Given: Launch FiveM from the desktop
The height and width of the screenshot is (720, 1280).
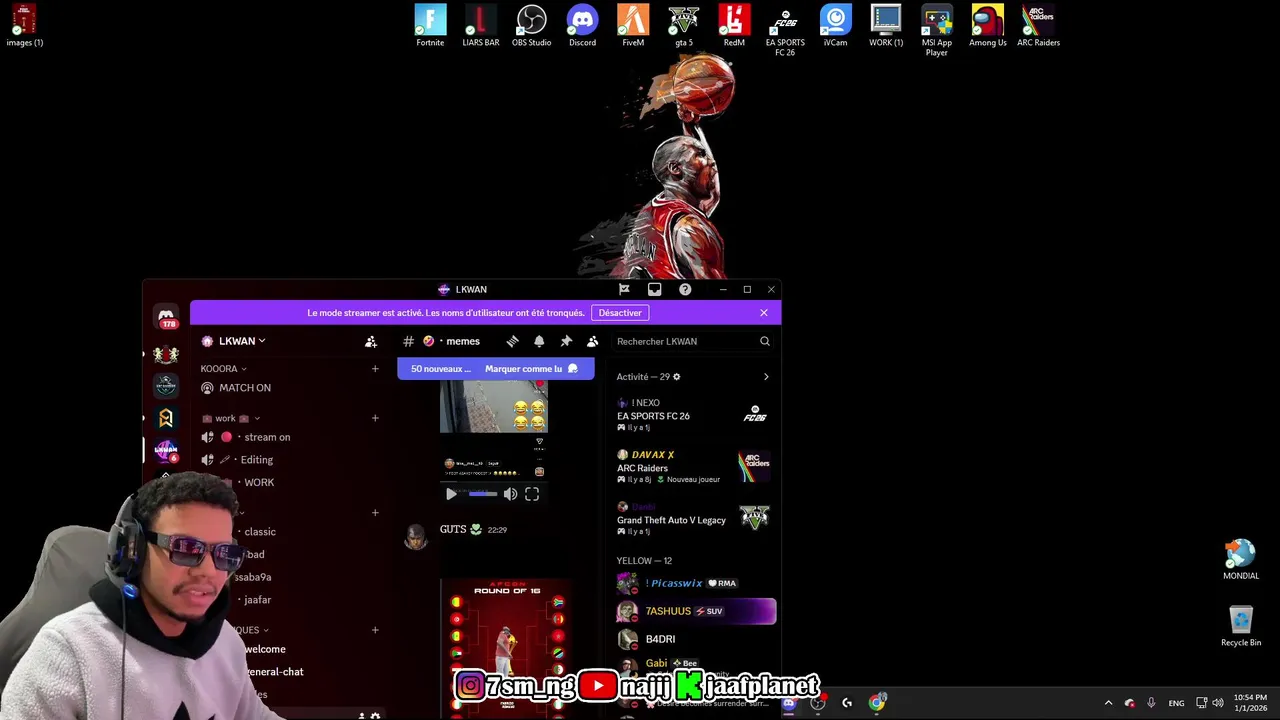Looking at the screenshot, I should coord(633,26).
